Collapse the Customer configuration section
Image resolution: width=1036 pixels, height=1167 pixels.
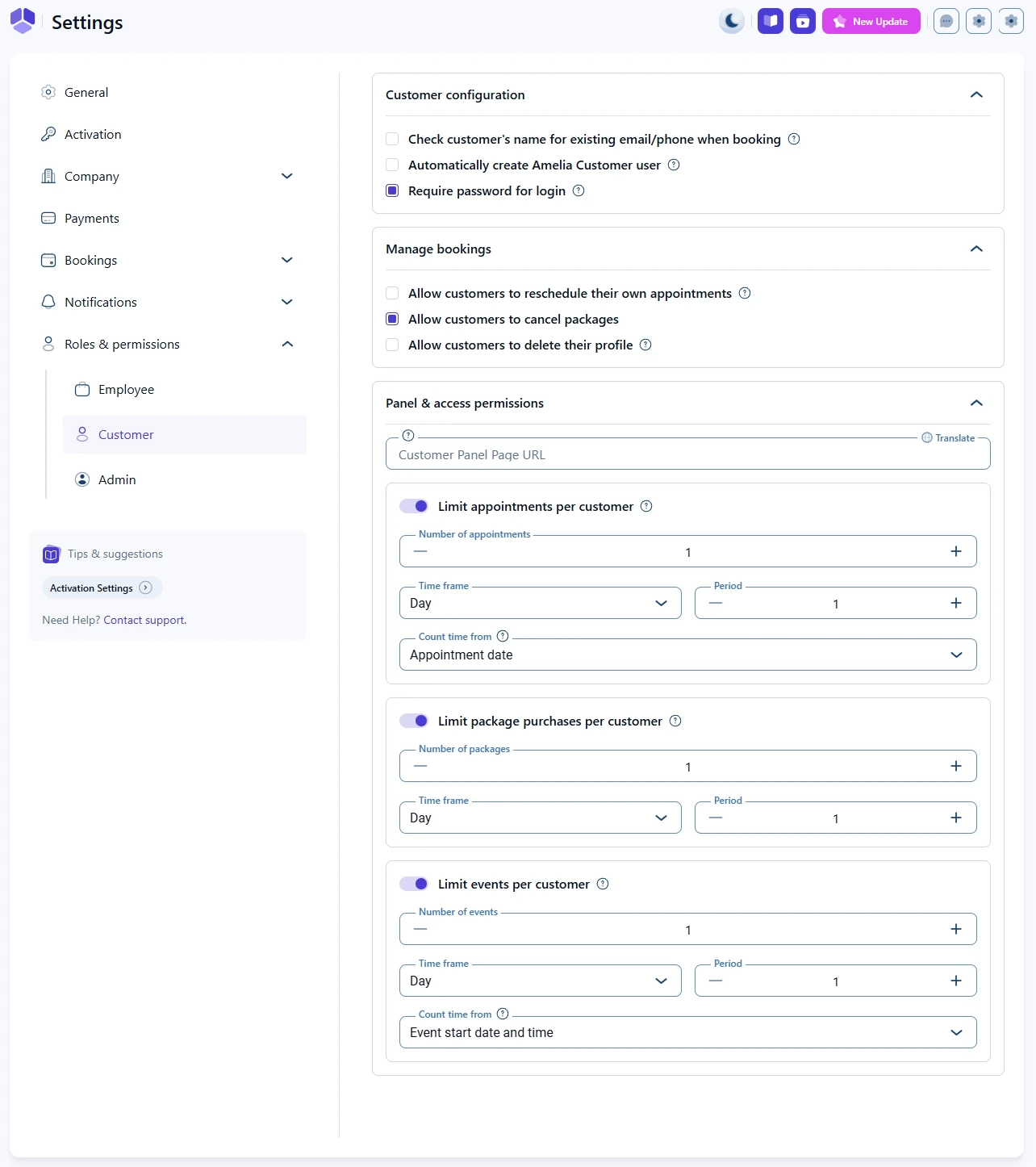point(976,95)
